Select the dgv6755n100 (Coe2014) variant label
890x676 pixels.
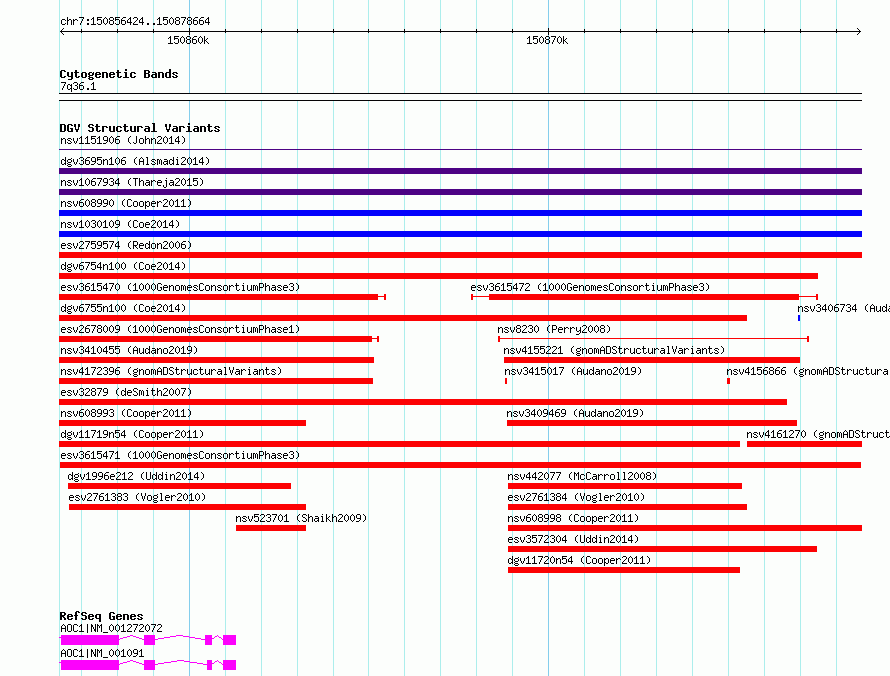(x=123, y=308)
